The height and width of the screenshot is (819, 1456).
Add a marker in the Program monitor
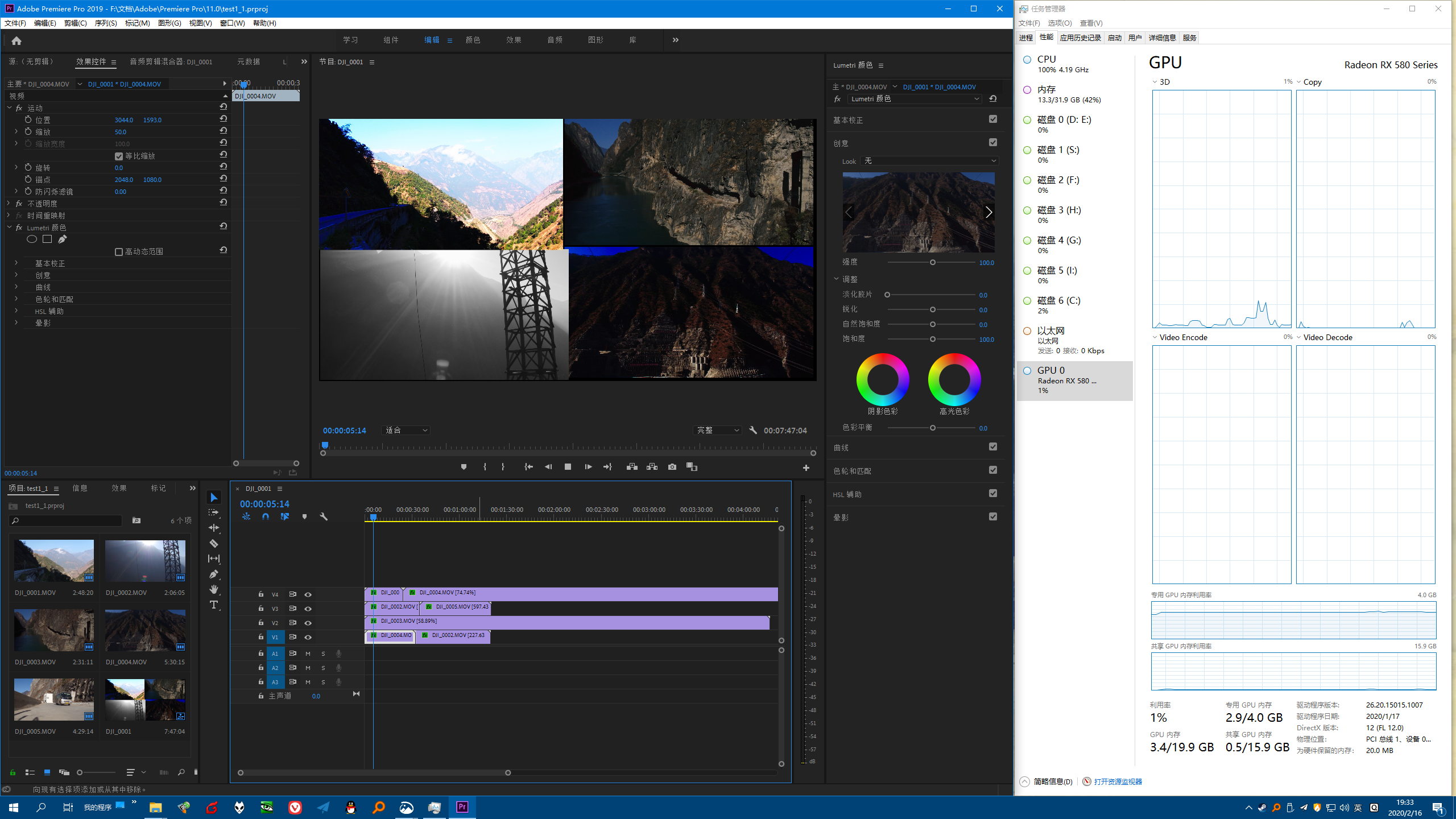(464, 467)
